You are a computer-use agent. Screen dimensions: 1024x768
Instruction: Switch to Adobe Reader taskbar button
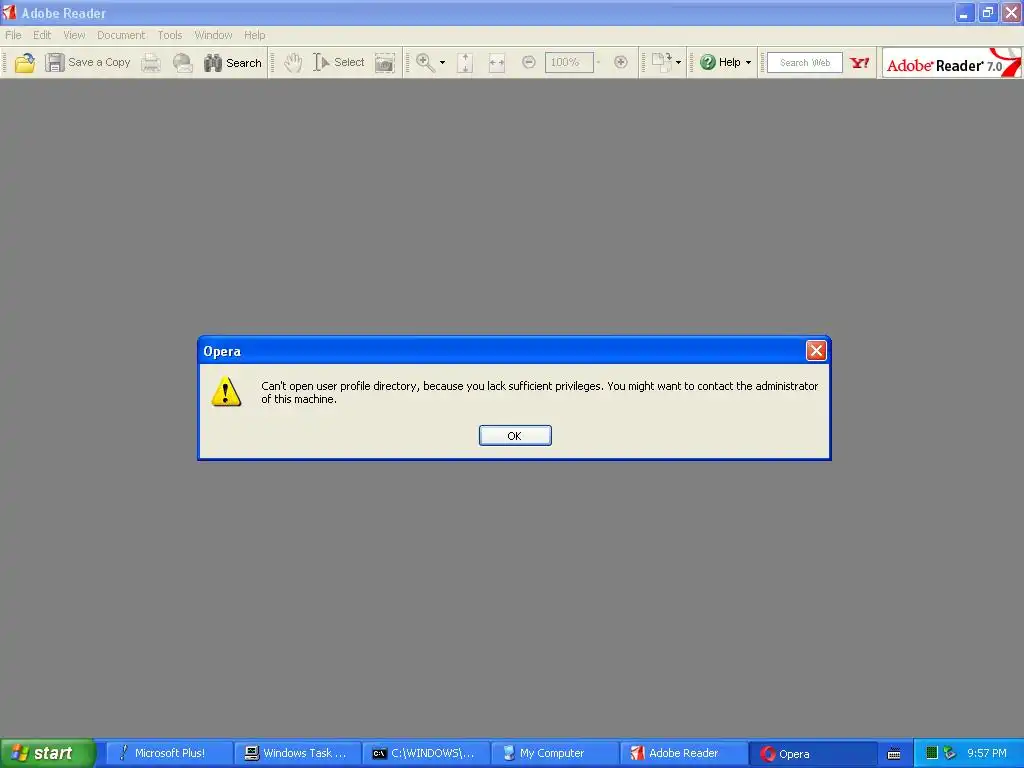point(682,754)
